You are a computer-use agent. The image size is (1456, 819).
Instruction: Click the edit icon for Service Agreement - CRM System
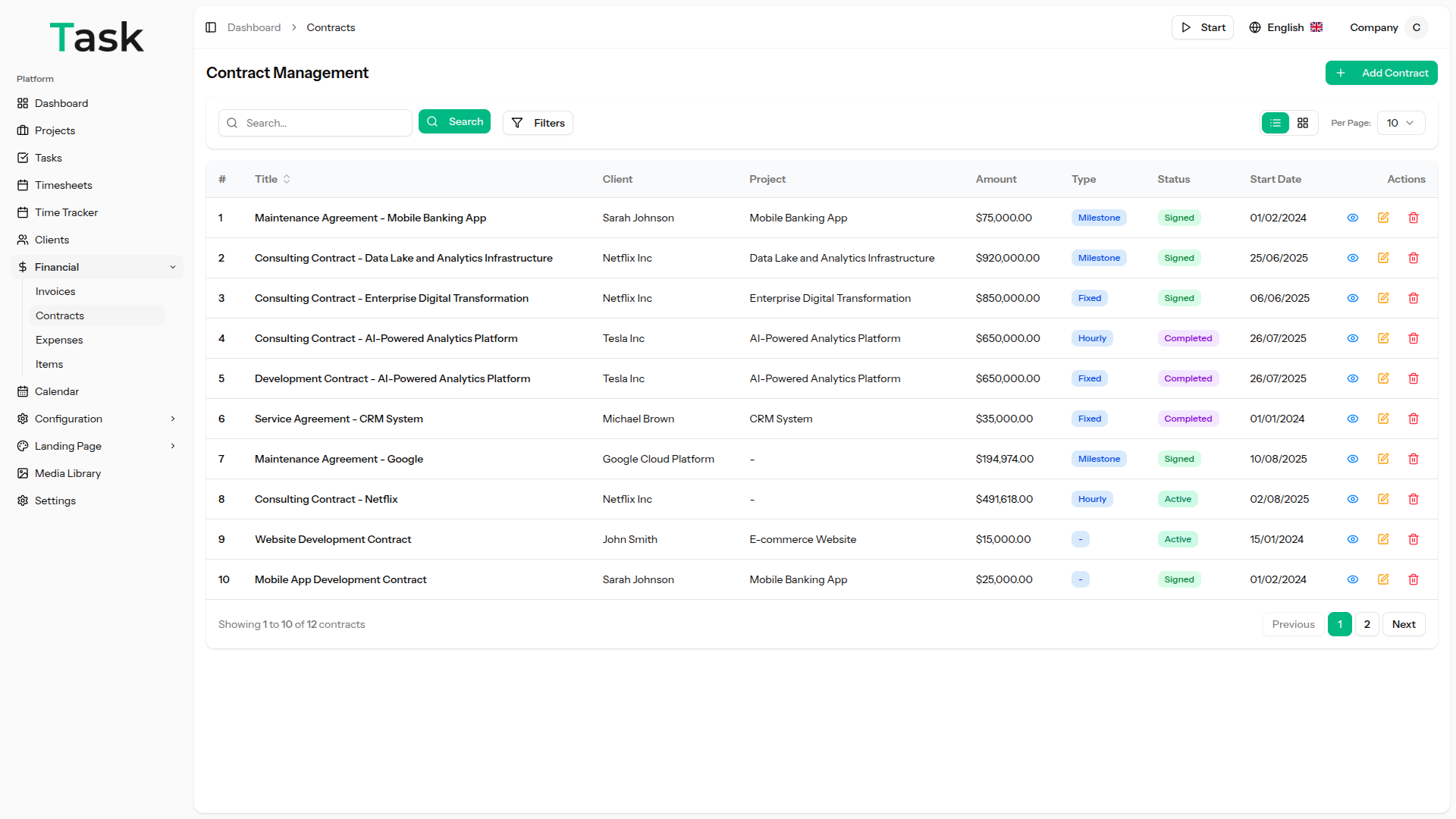click(1382, 419)
